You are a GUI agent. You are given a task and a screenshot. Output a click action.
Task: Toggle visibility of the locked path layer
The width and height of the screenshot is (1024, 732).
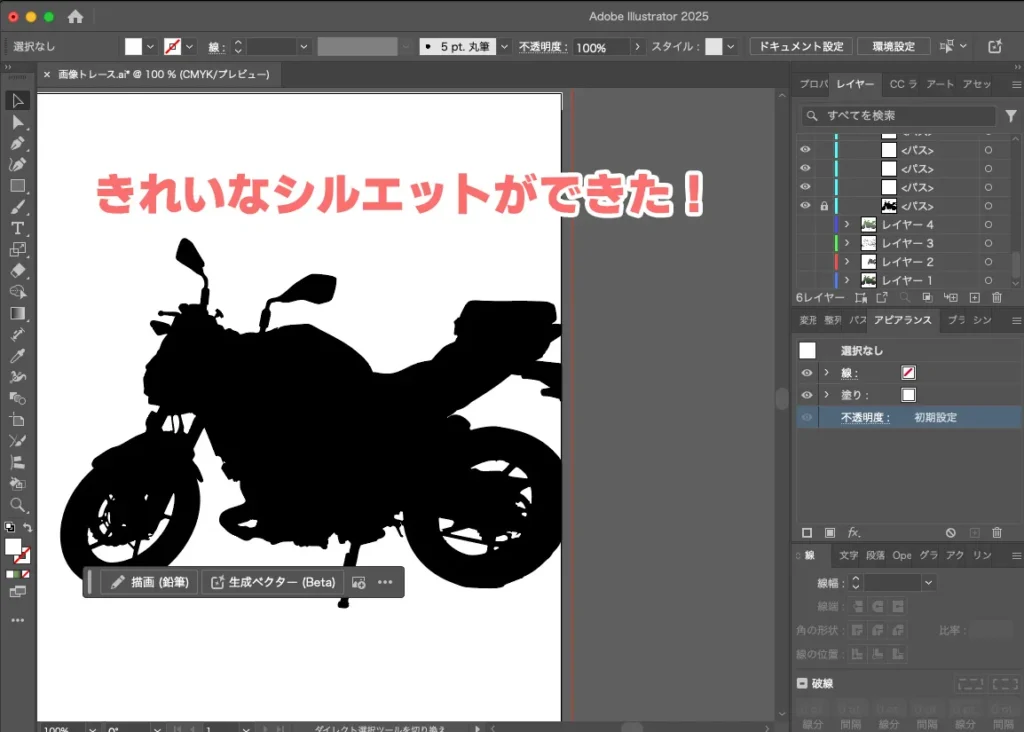pos(805,206)
